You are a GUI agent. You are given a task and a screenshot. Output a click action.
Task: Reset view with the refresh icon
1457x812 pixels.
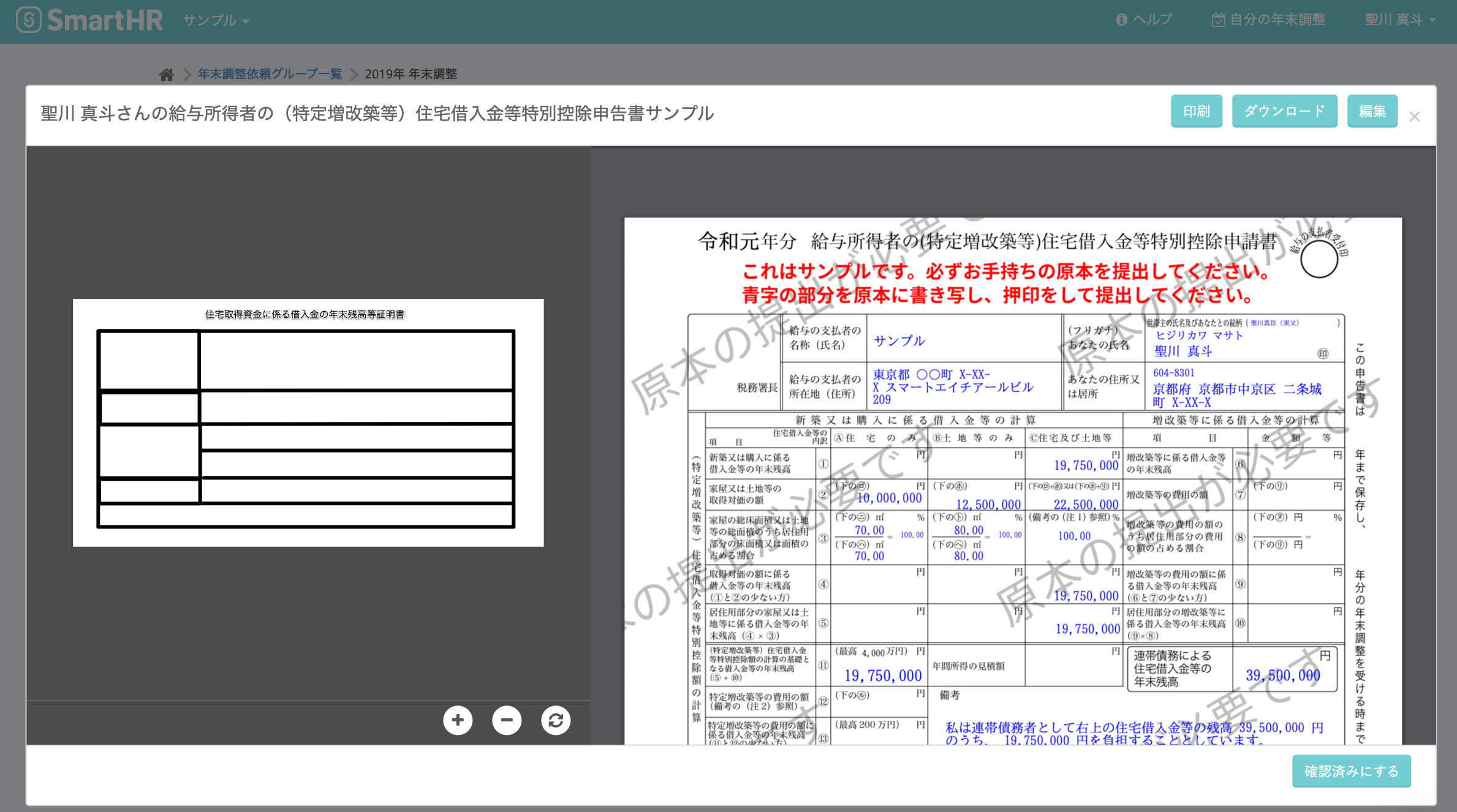tap(556, 720)
